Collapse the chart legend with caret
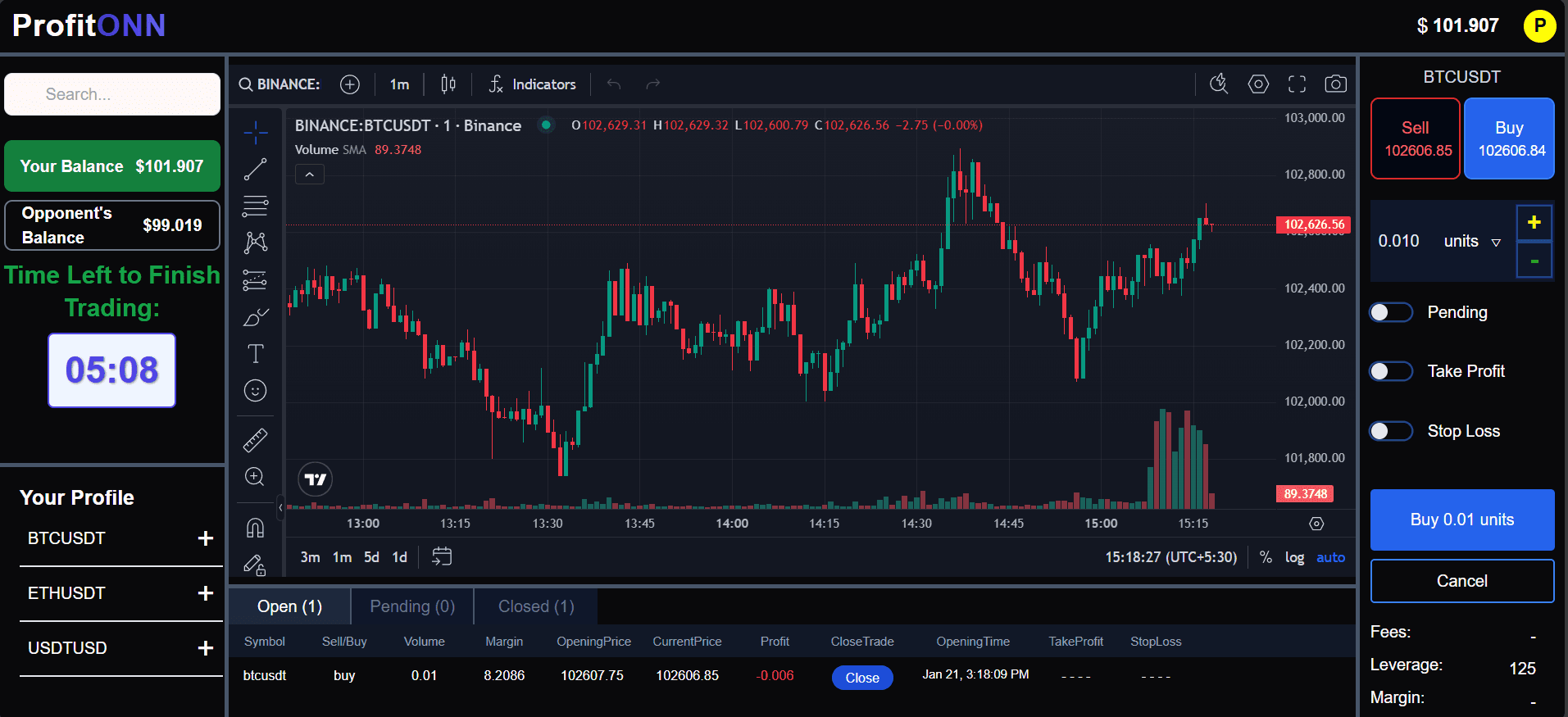The image size is (1568, 717). pos(310,175)
